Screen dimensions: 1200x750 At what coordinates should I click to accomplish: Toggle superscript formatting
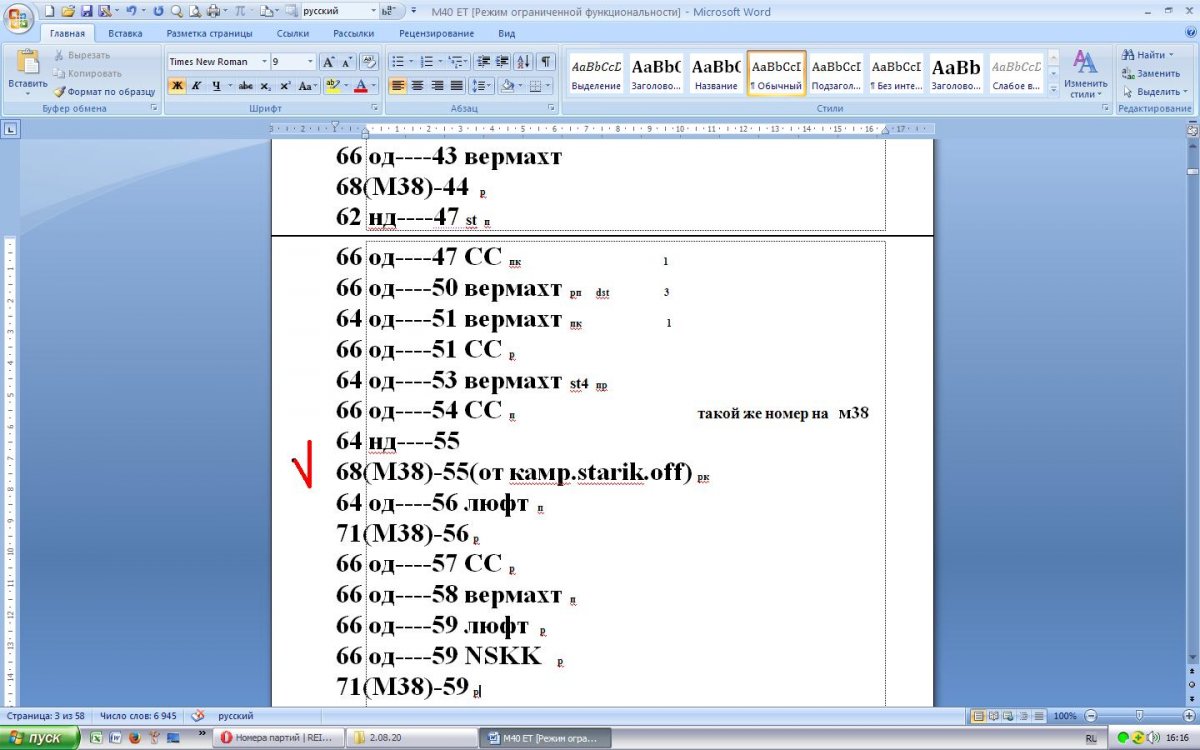coord(285,86)
